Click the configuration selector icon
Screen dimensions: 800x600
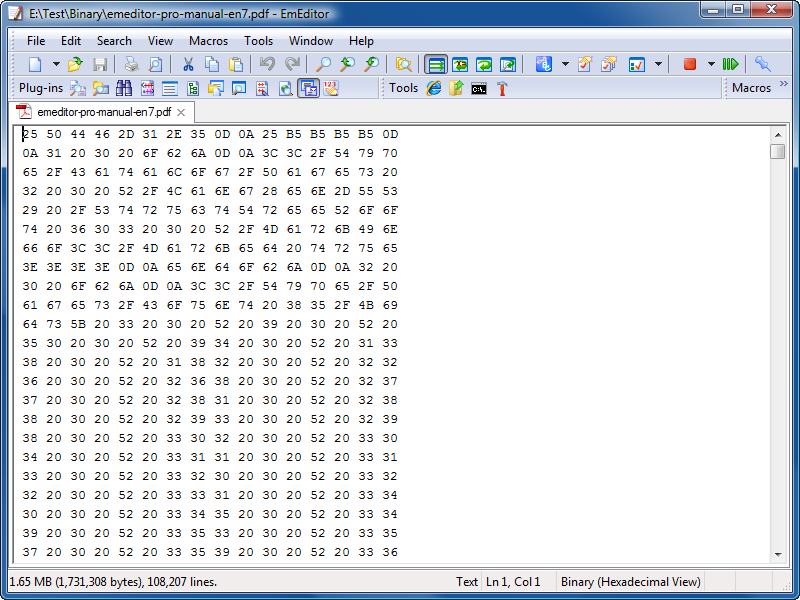543,64
